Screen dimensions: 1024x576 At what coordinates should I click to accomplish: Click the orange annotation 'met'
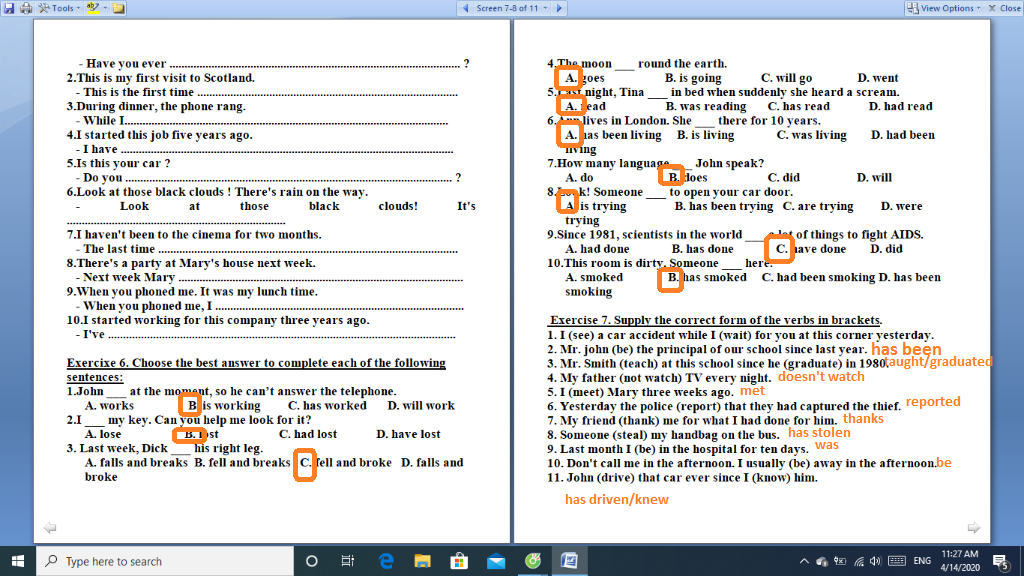point(752,391)
